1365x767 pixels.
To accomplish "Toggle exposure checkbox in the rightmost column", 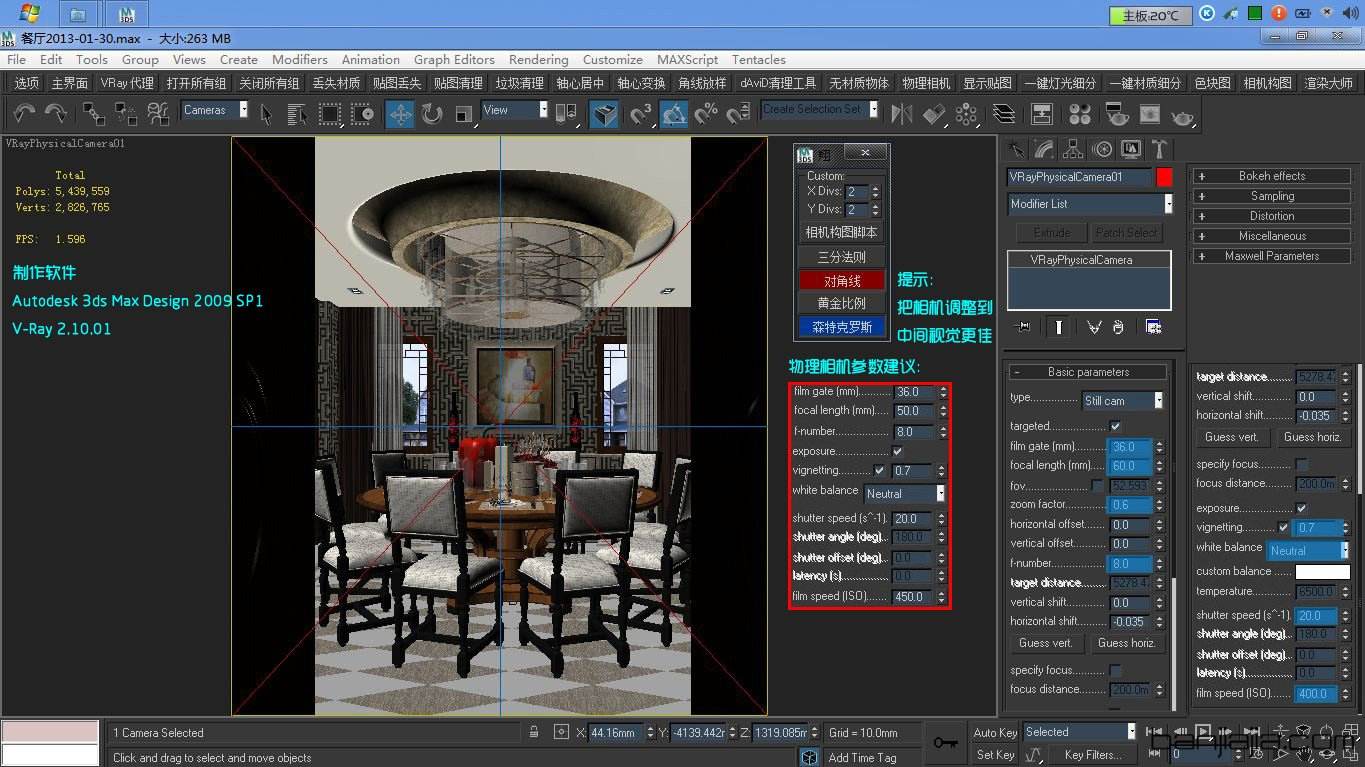I will pos(1301,508).
